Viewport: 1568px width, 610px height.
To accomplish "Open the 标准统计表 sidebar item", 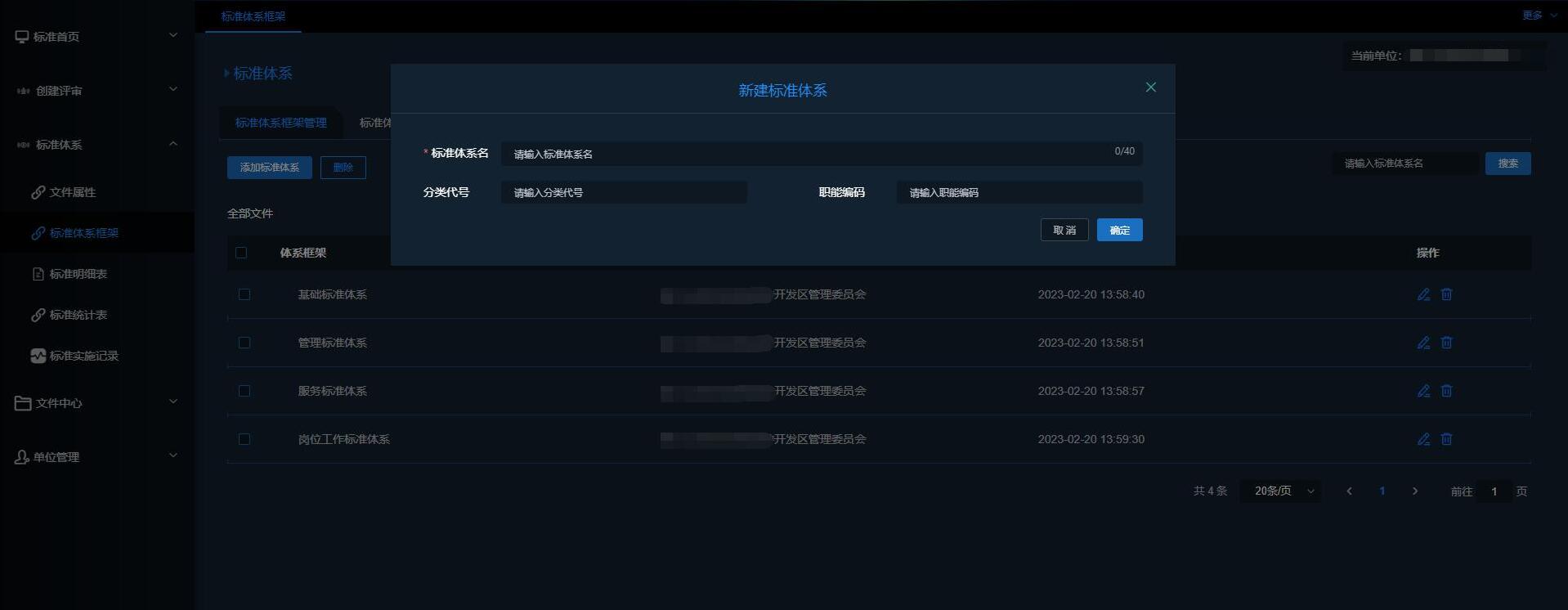I will pos(97,315).
